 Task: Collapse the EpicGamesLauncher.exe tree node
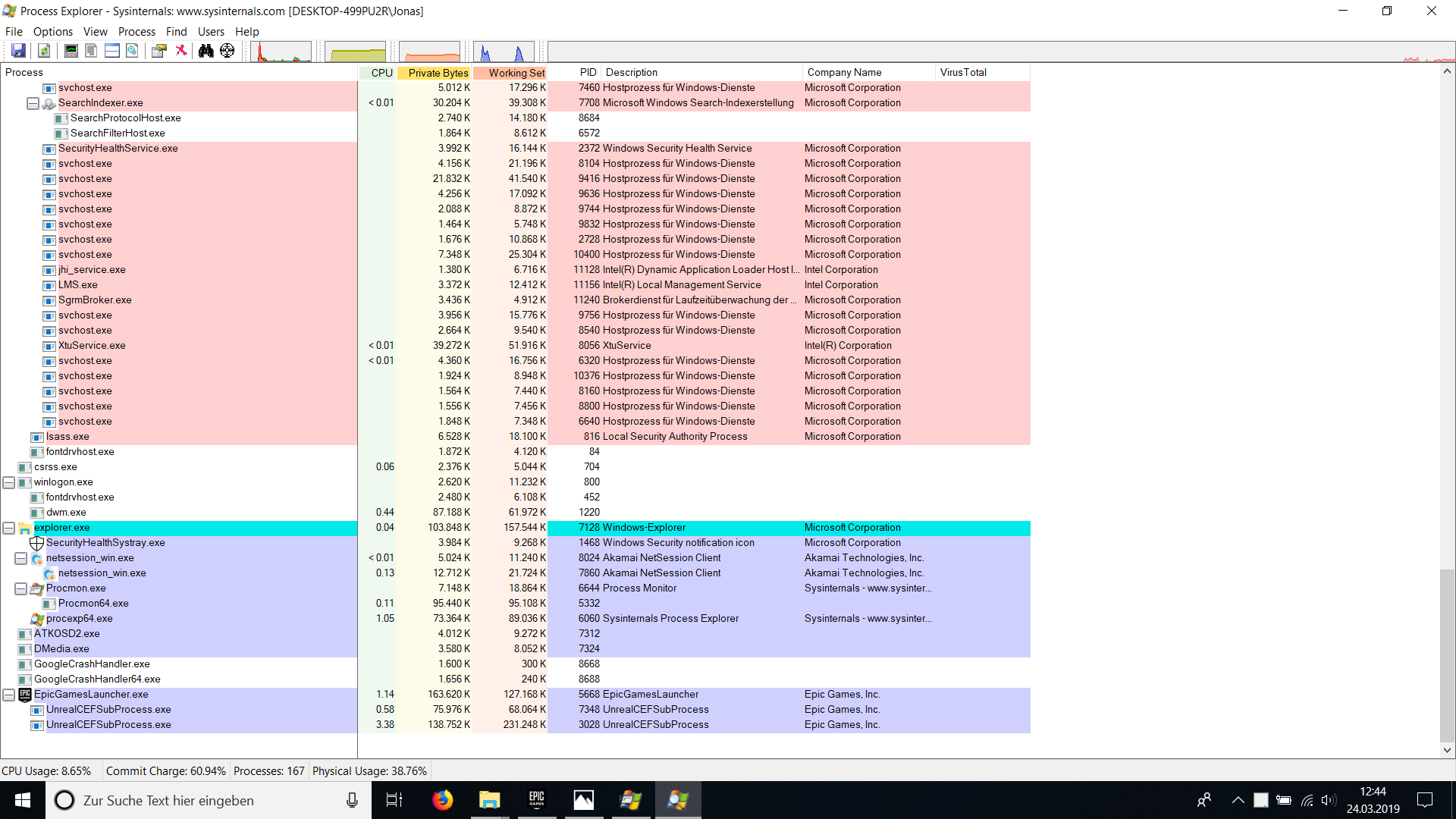click(x=8, y=695)
